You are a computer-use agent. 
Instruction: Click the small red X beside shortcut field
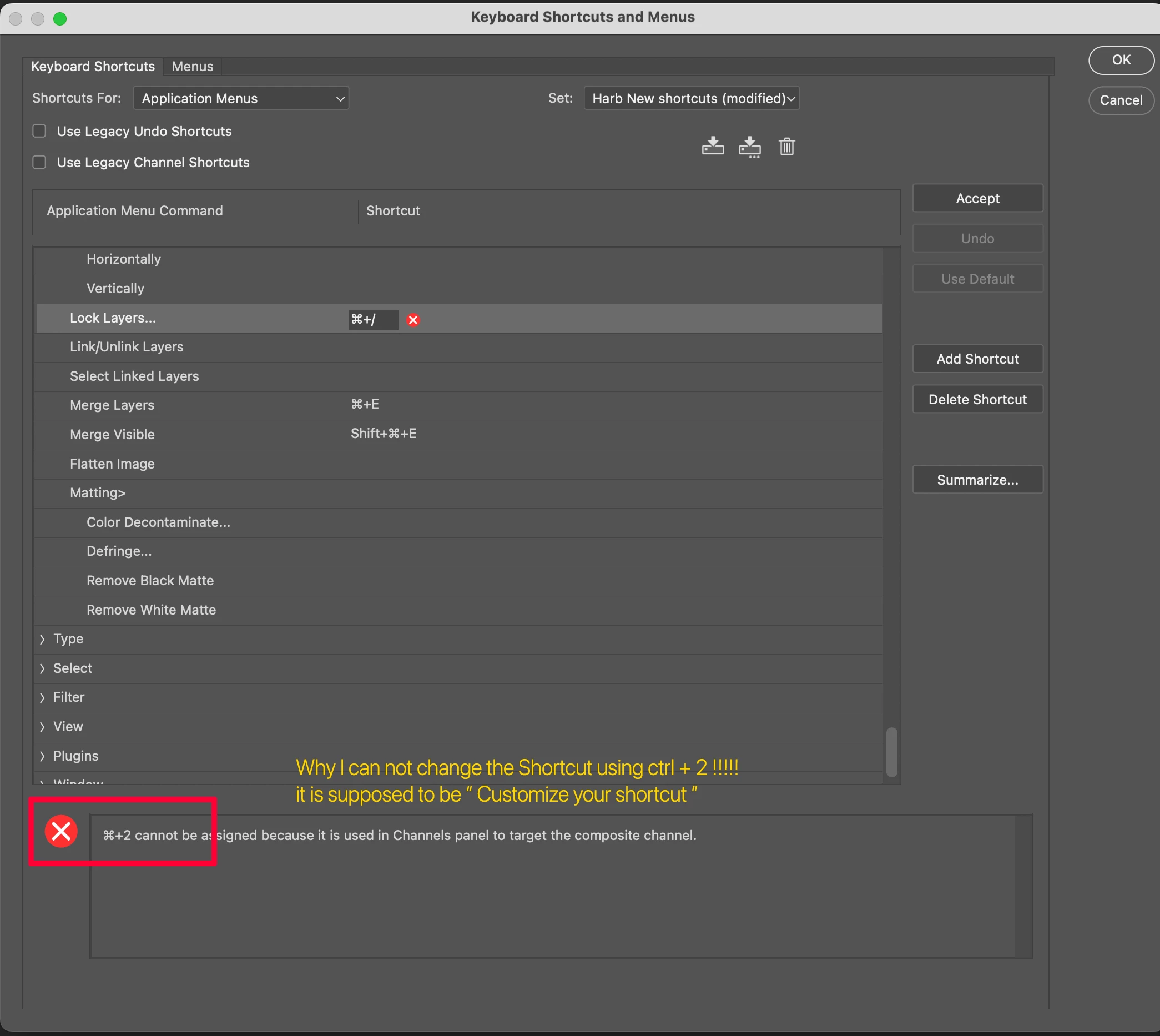point(413,320)
